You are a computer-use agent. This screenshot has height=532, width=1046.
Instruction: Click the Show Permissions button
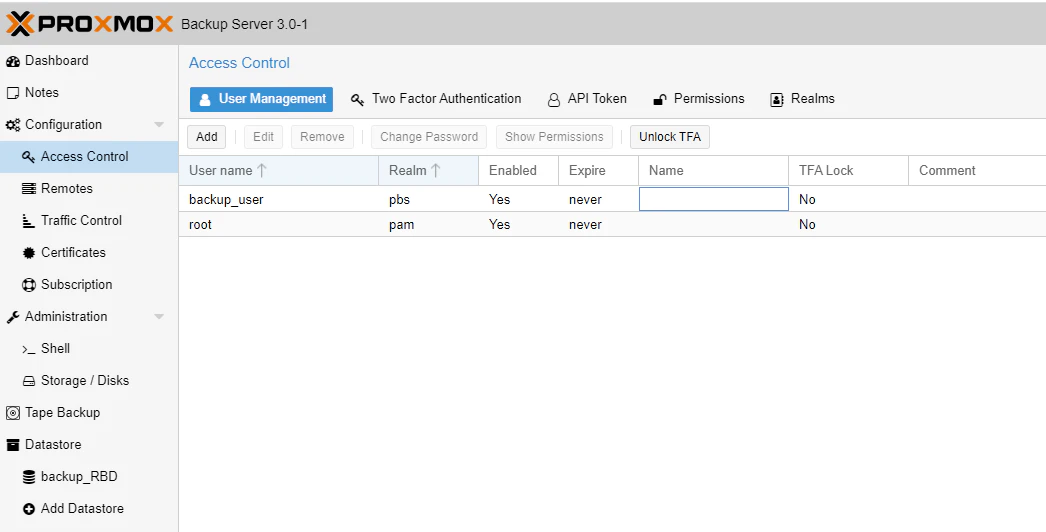coord(554,137)
